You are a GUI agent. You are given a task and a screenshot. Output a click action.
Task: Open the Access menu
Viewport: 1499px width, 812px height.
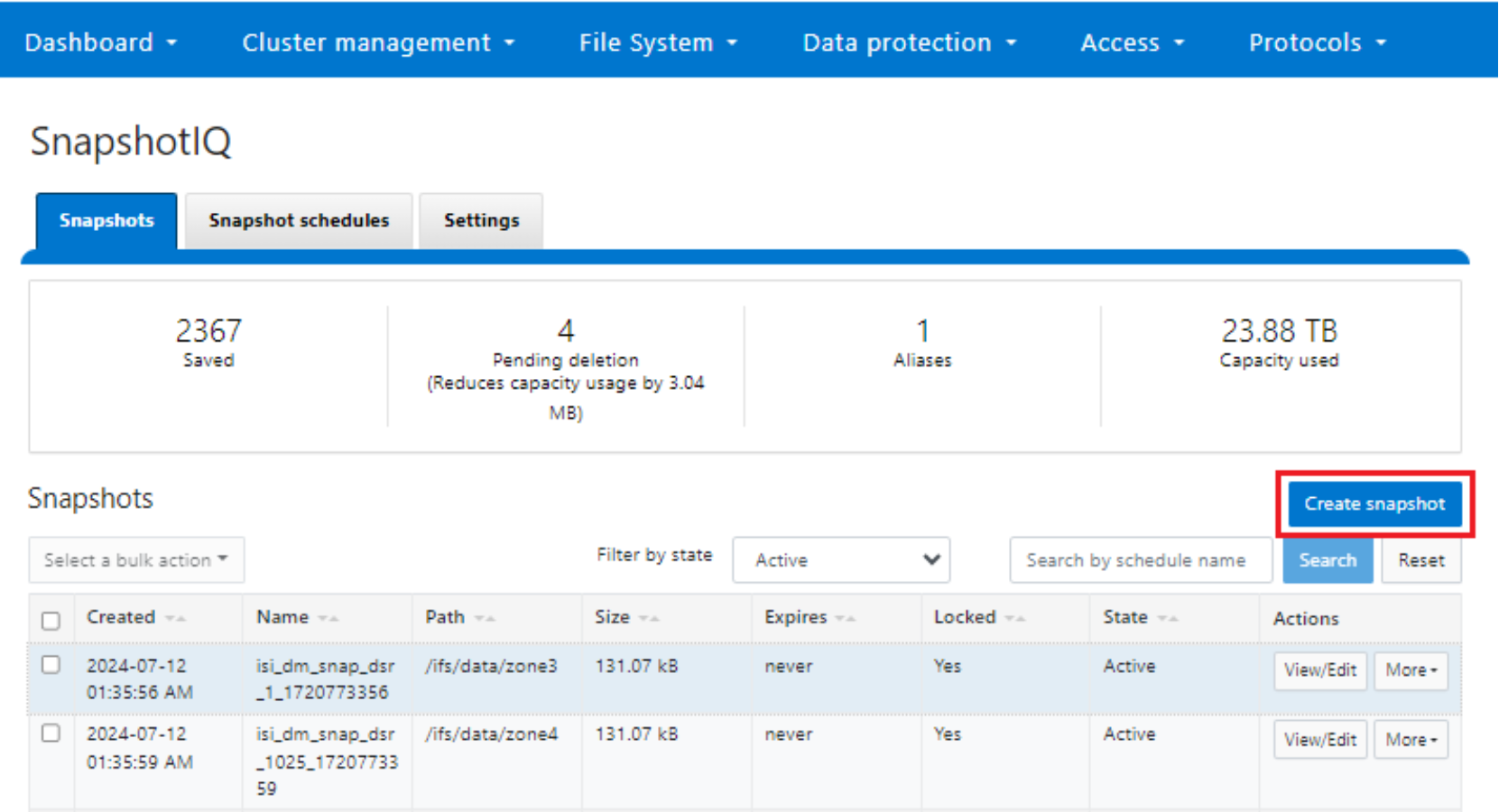[x=1133, y=42]
